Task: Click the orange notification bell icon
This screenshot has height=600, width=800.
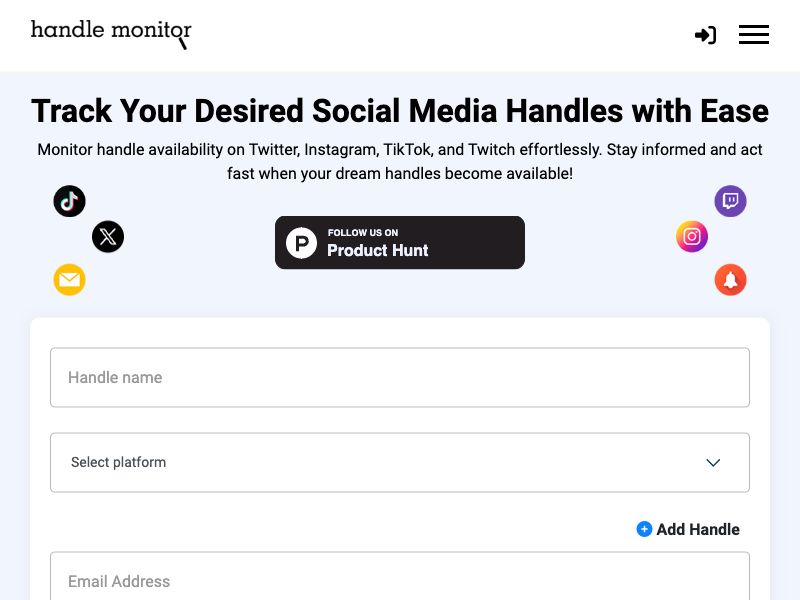Action: click(x=730, y=280)
